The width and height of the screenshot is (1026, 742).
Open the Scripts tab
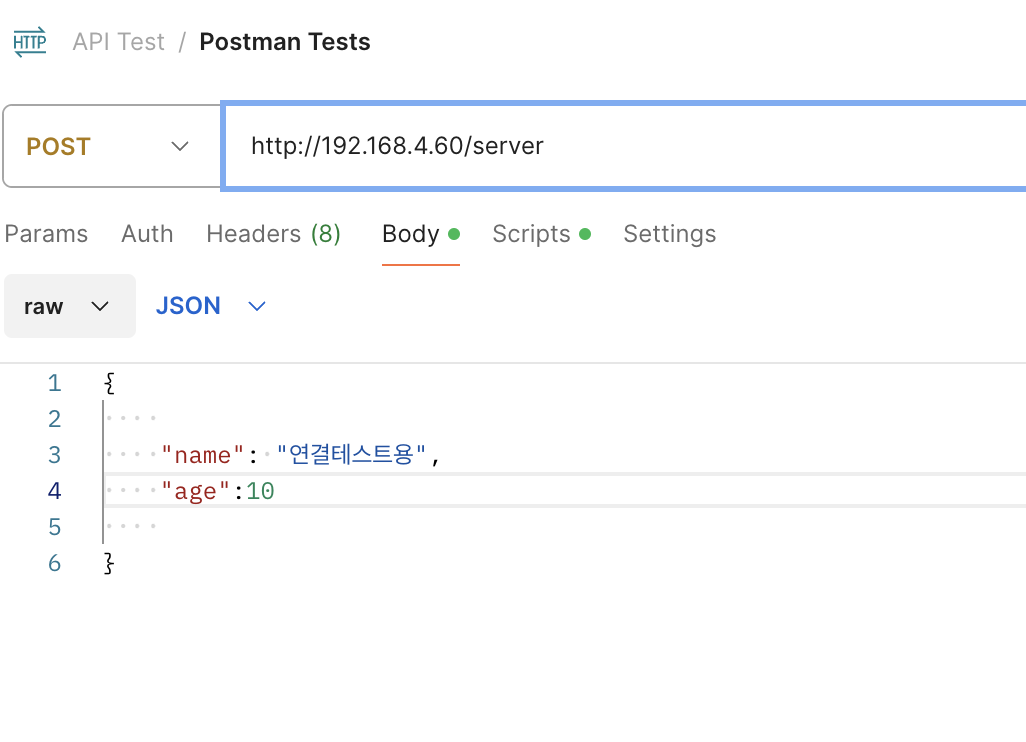tap(531, 234)
